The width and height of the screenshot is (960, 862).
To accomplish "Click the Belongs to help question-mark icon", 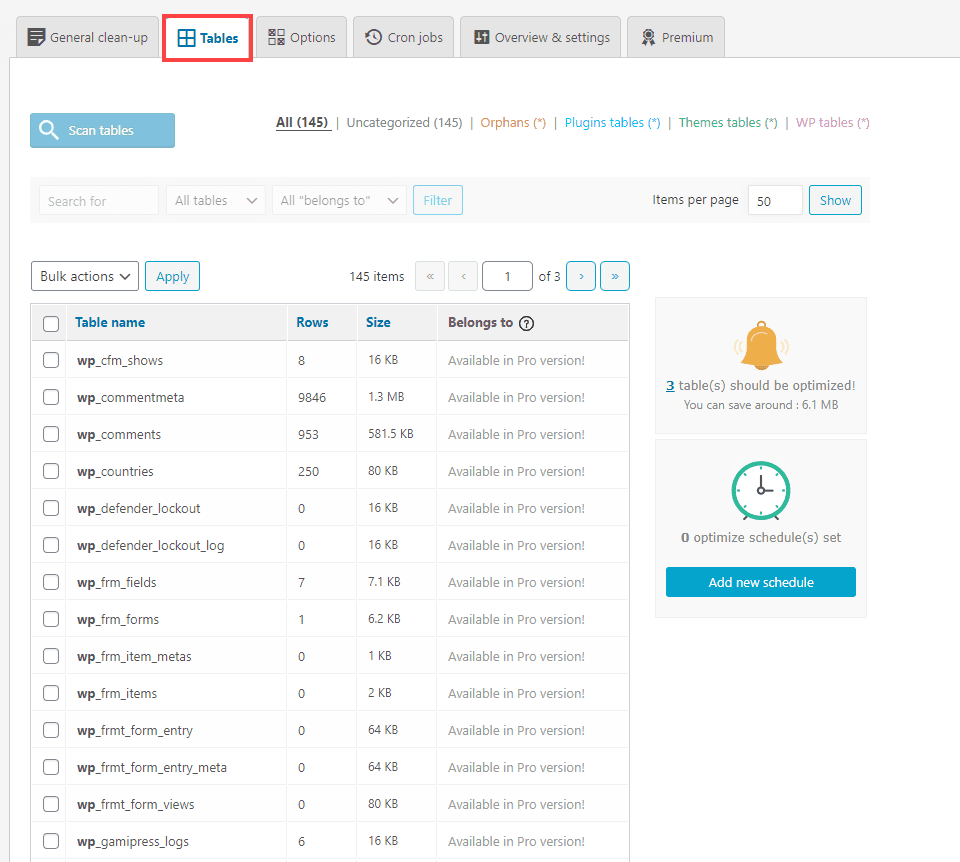I will [x=527, y=323].
